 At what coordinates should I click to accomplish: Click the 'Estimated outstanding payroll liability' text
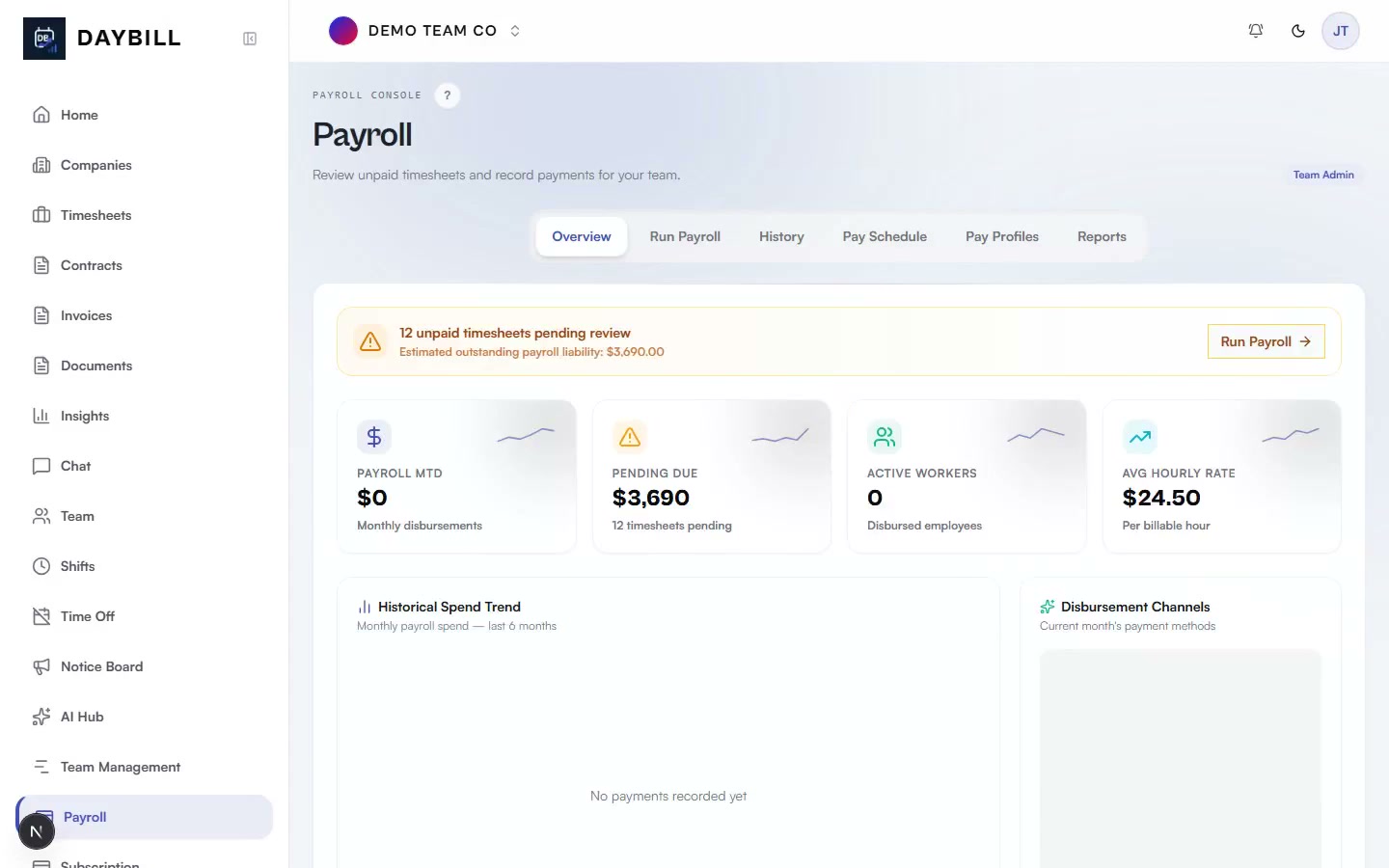531,352
